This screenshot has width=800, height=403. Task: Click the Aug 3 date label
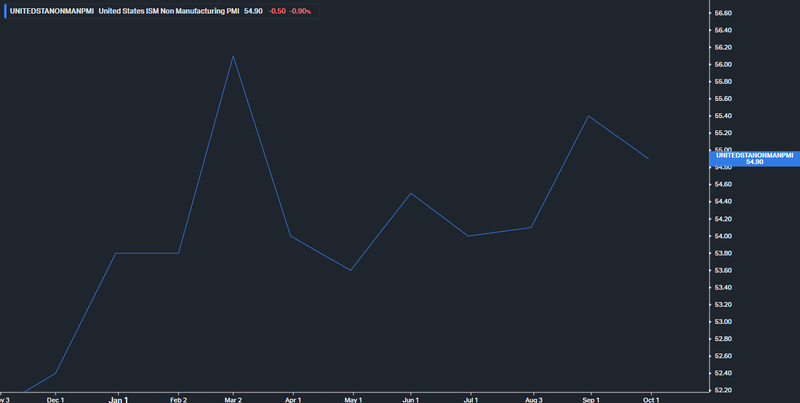tap(534, 400)
